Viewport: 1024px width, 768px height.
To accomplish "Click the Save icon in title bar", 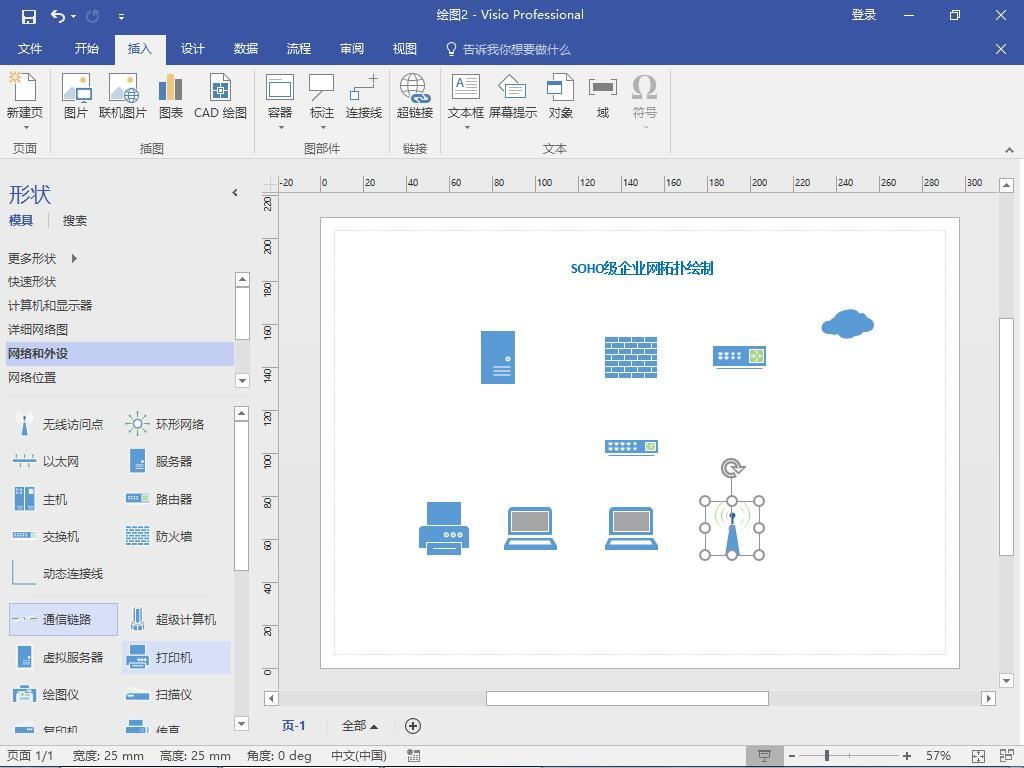I will [29, 16].
